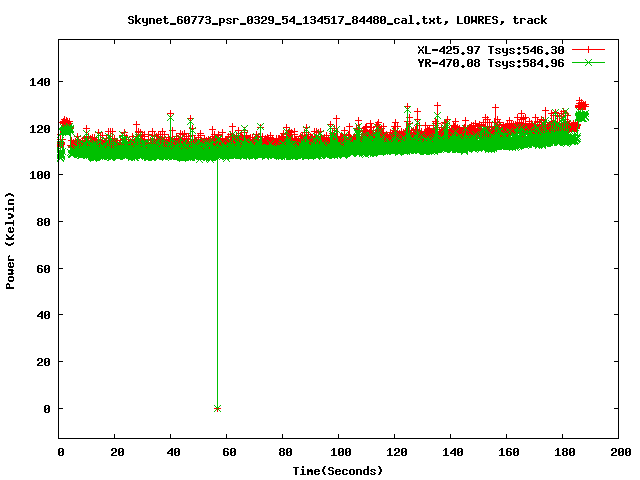Click the x-axis tick label 180
Viewport: 640px width, 480px height.
(565, 452)
